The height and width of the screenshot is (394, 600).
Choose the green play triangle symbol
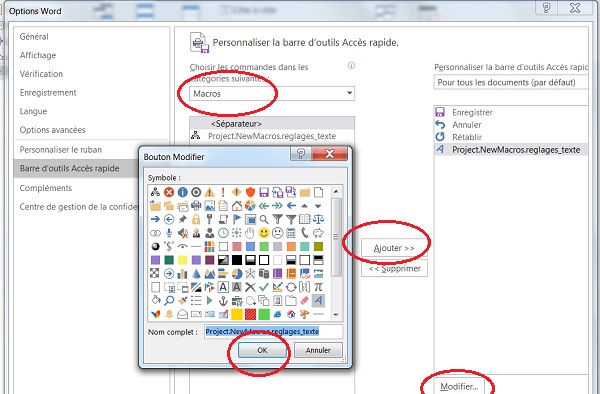point(209,301)
